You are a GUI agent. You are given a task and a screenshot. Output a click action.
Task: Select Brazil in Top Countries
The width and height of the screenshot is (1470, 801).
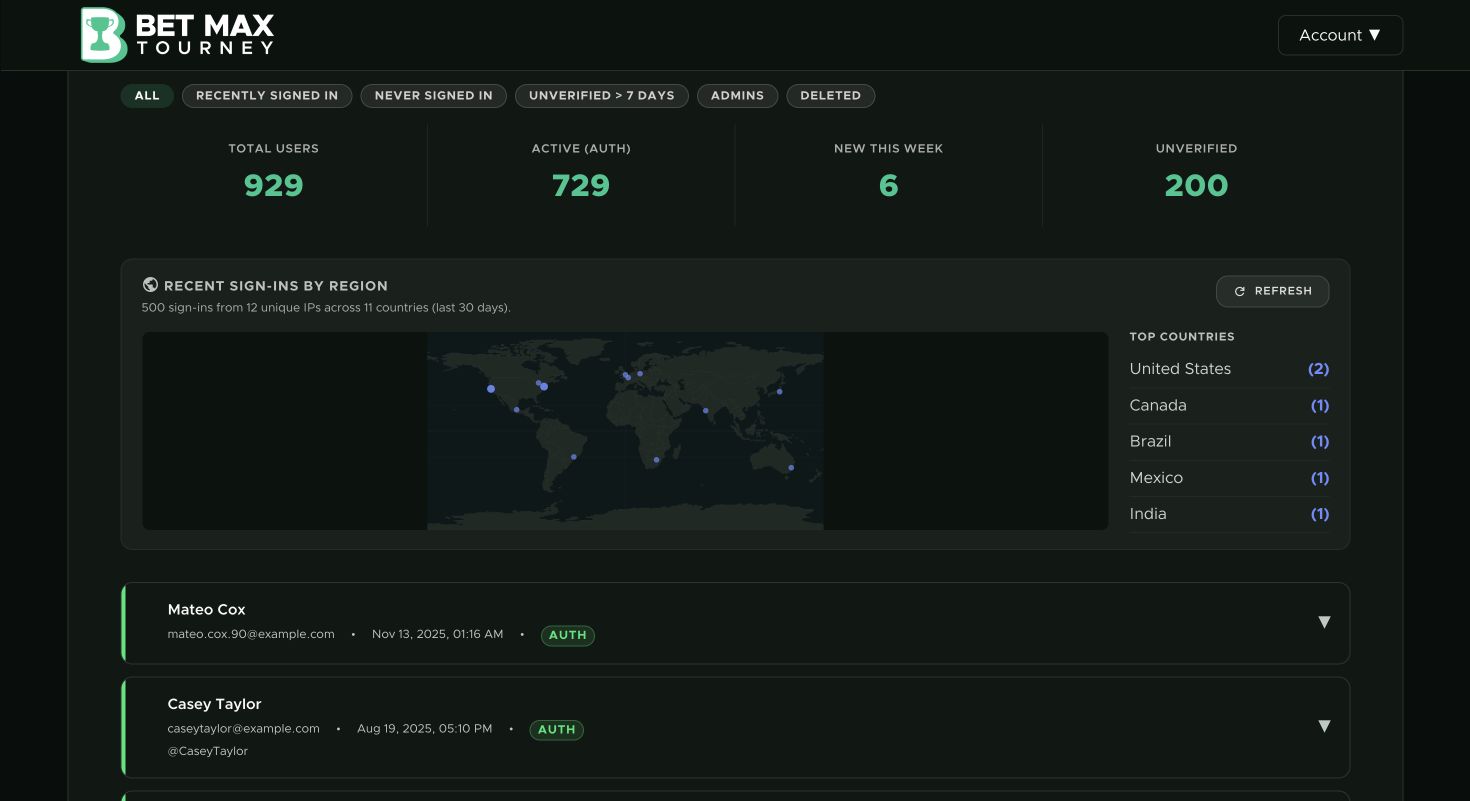pyautogui.click(x=1229, y=441)
